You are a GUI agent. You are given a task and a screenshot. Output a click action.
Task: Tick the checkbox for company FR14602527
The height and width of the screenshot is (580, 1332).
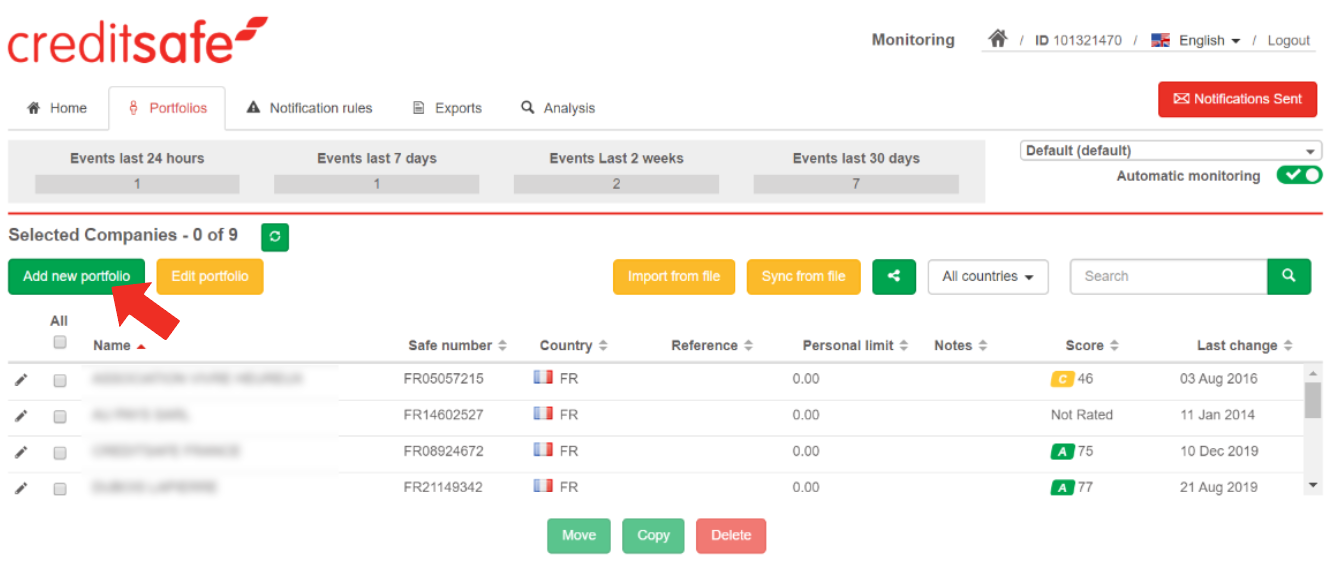60,416
